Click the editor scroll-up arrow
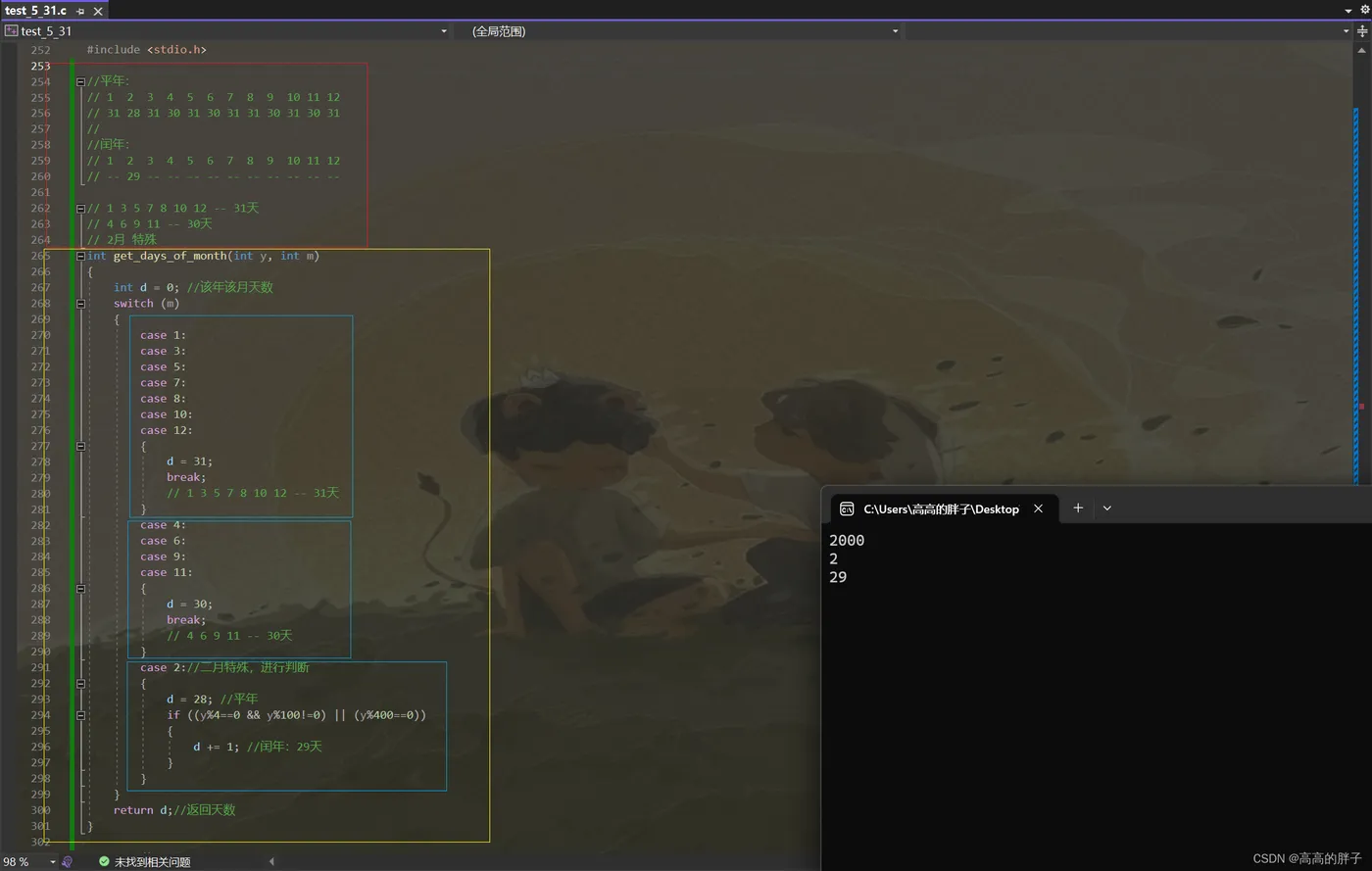The image size is (1372, 871). 1362,49
